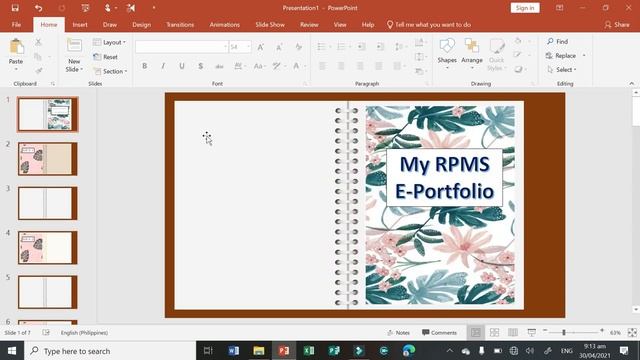Click the Windows Start button

click(x=12, y=351)
